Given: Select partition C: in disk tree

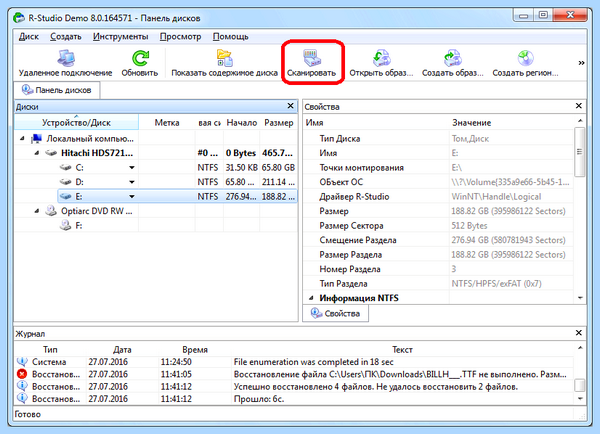Looking at the screenshot, I should (x=156, y=167).
